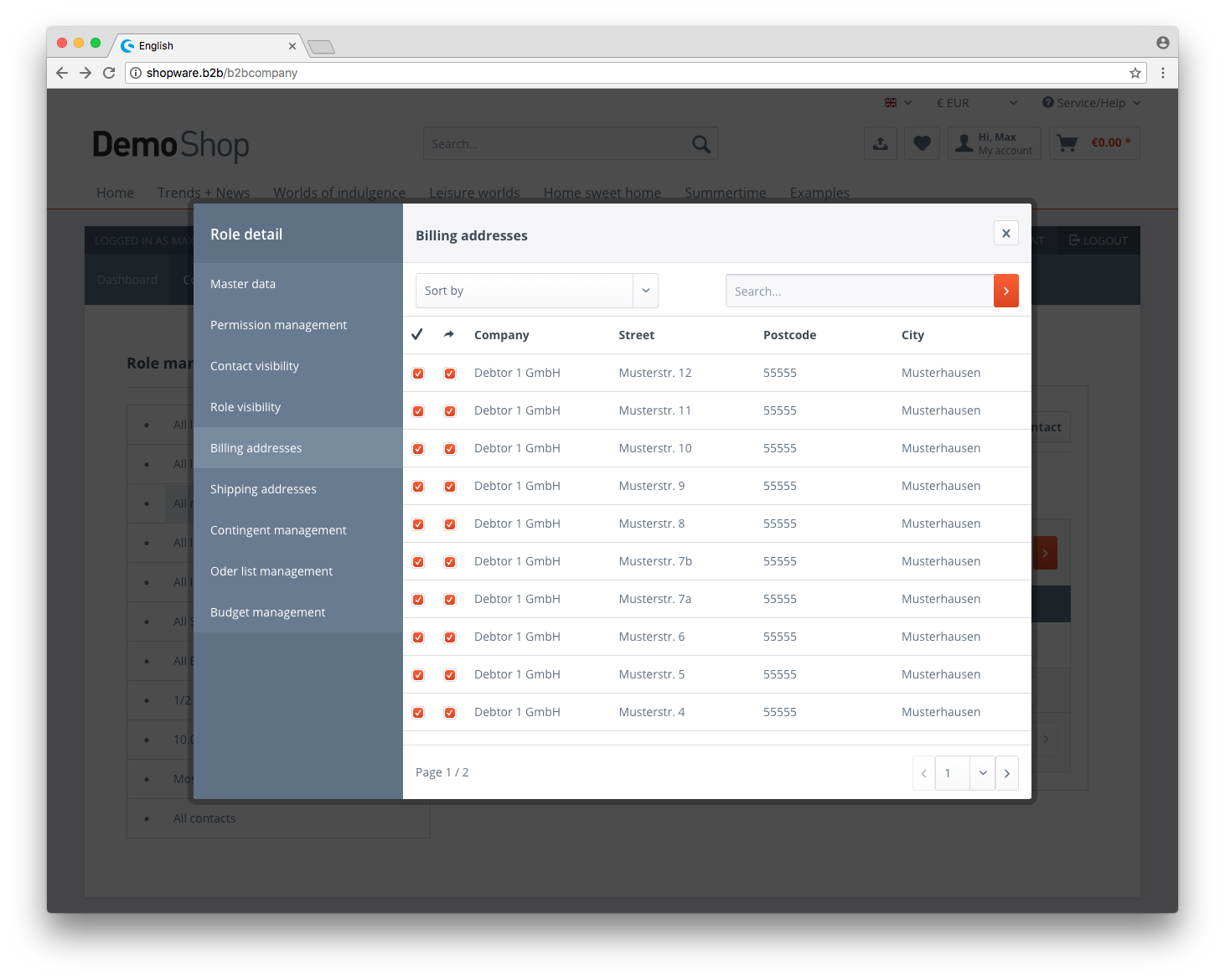Click the wishlist heart icon
The width and height of the screenshot is (1225, 980).
coord(922,143)
